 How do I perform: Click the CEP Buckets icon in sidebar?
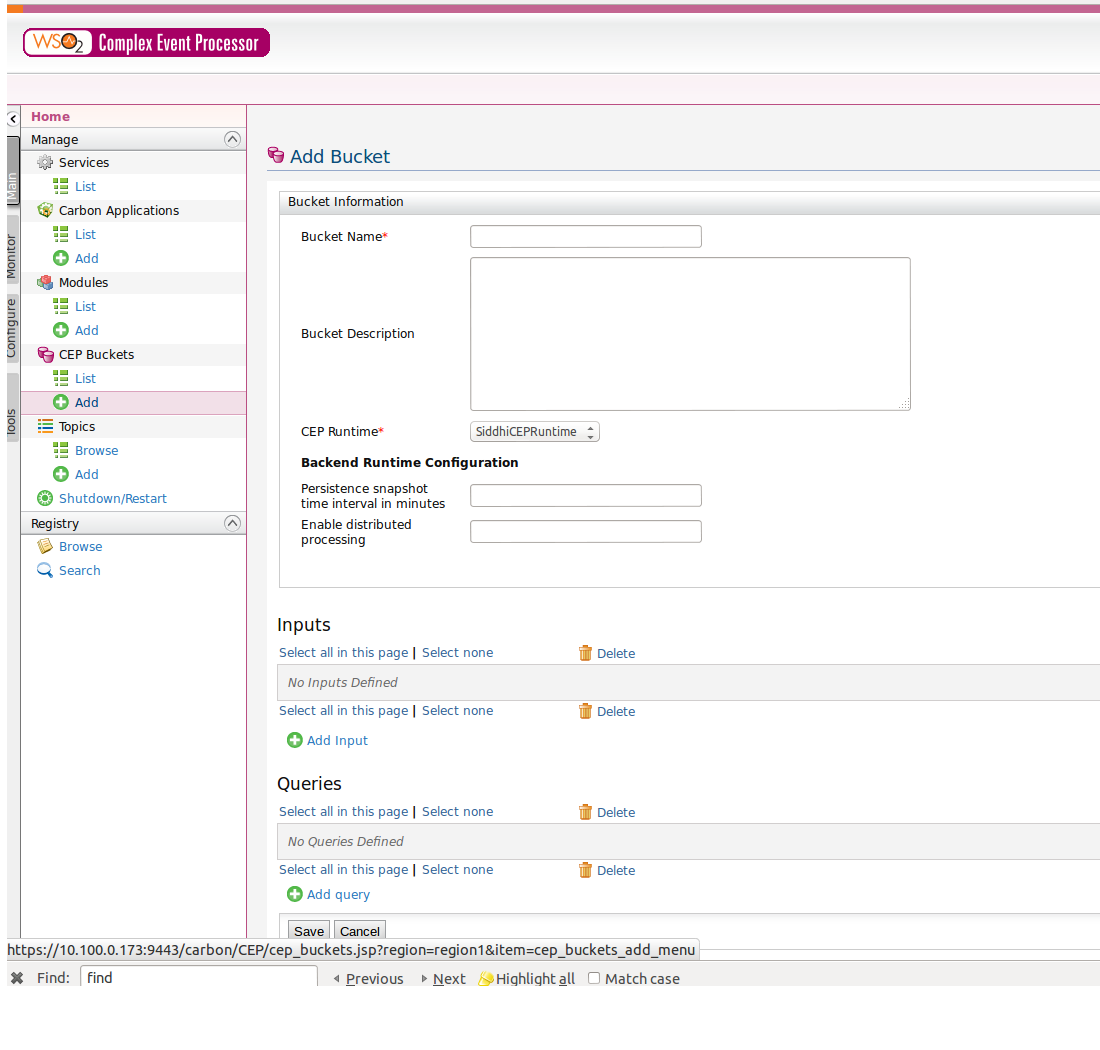45,355
